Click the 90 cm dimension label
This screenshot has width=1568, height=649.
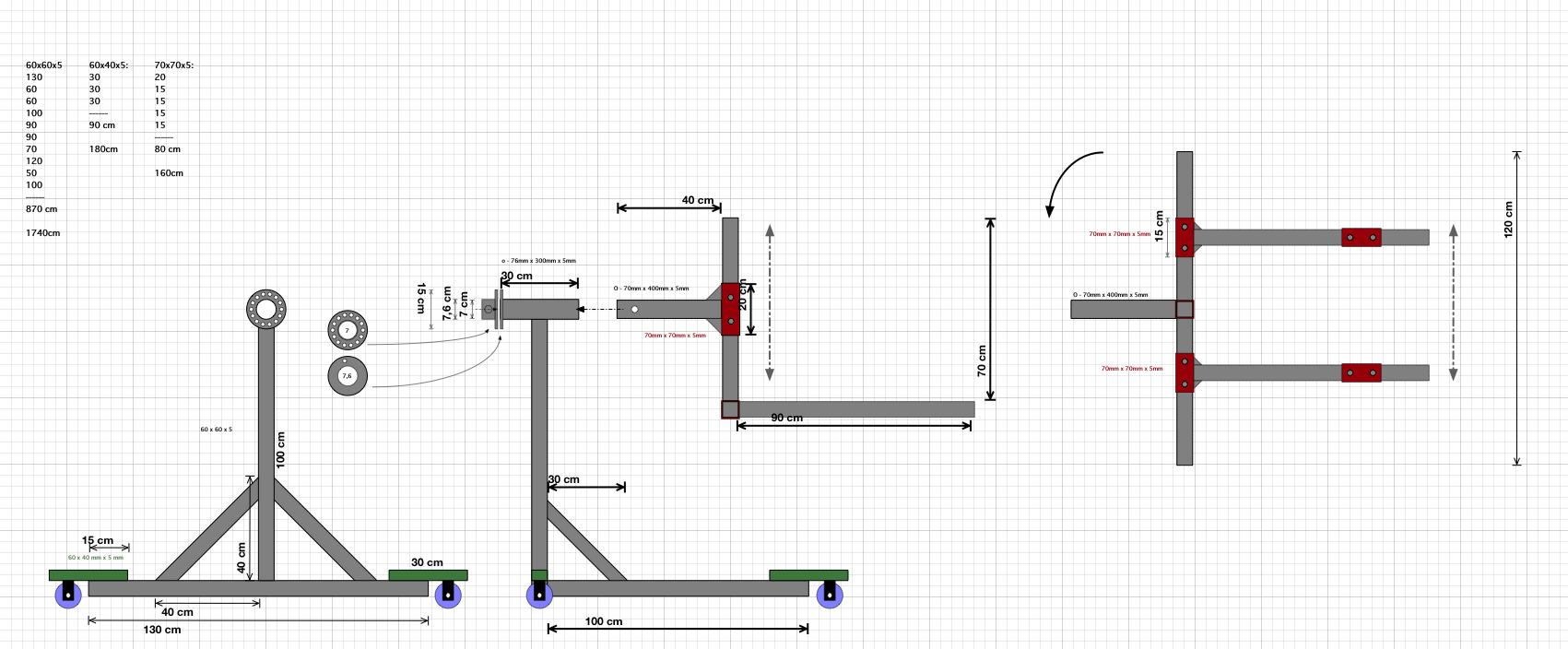pos(786,418)
